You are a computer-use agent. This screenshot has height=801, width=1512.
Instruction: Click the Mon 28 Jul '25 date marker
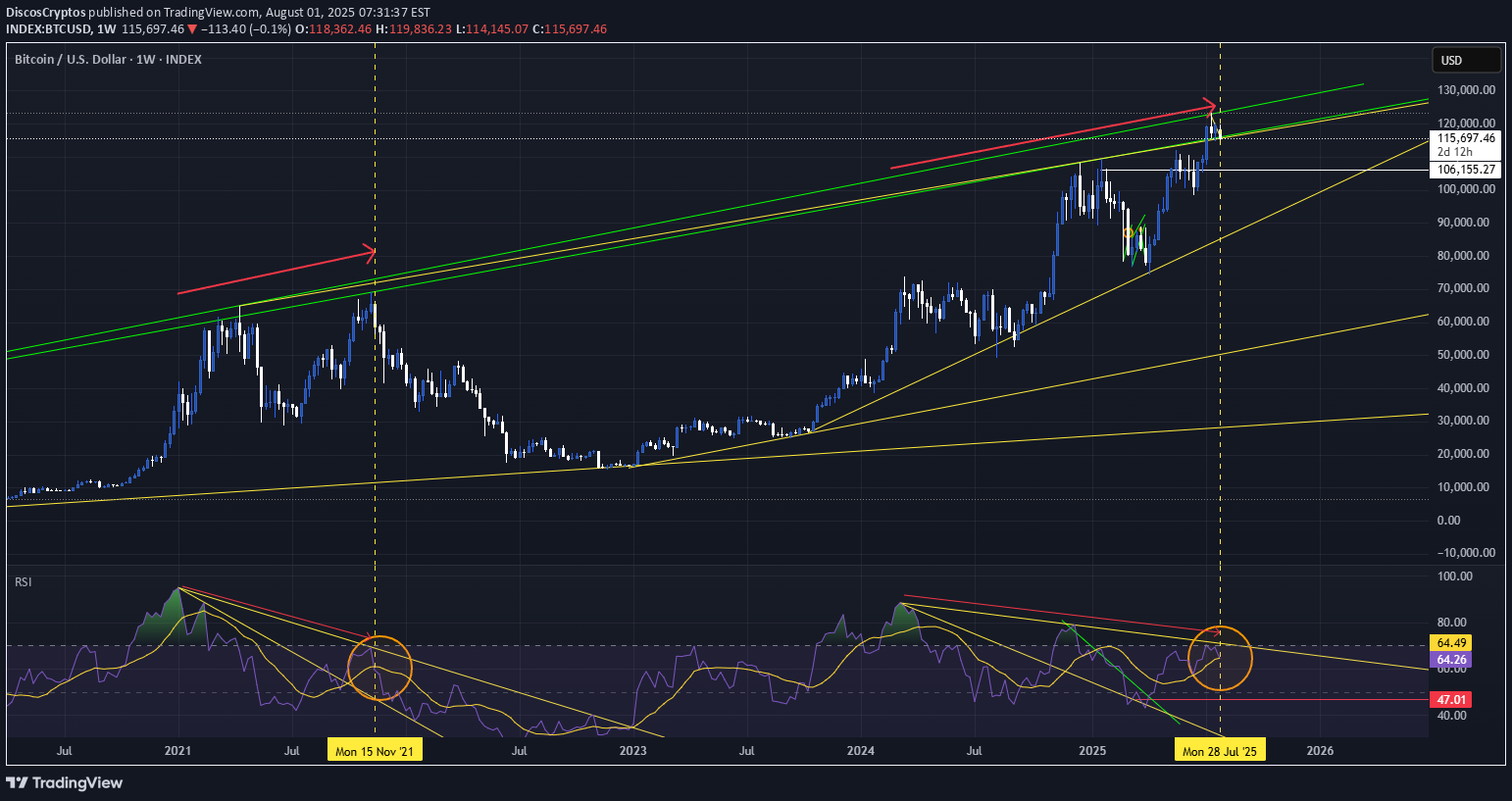tap(1220, 751)
